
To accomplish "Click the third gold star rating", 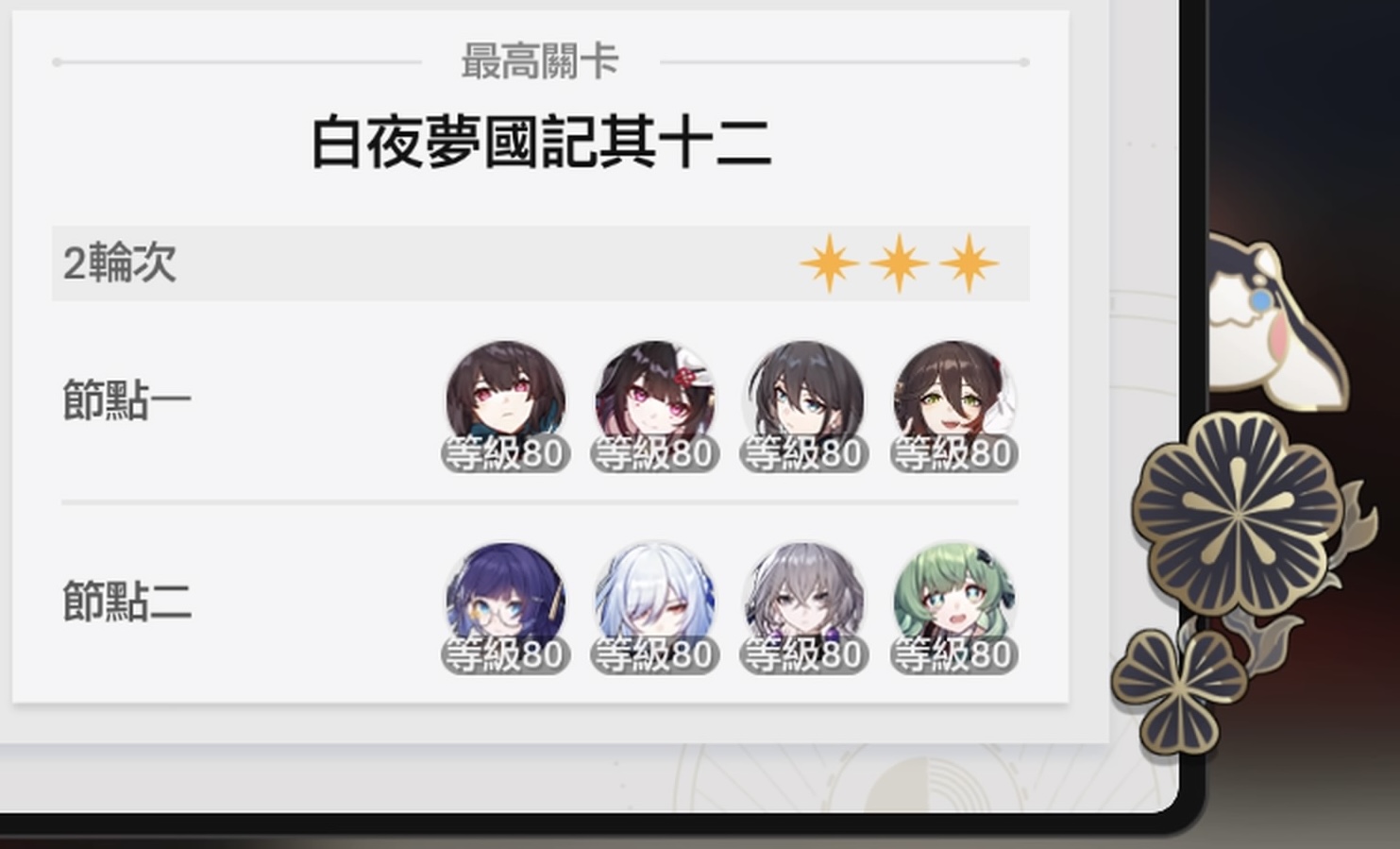I will point(969,263).
